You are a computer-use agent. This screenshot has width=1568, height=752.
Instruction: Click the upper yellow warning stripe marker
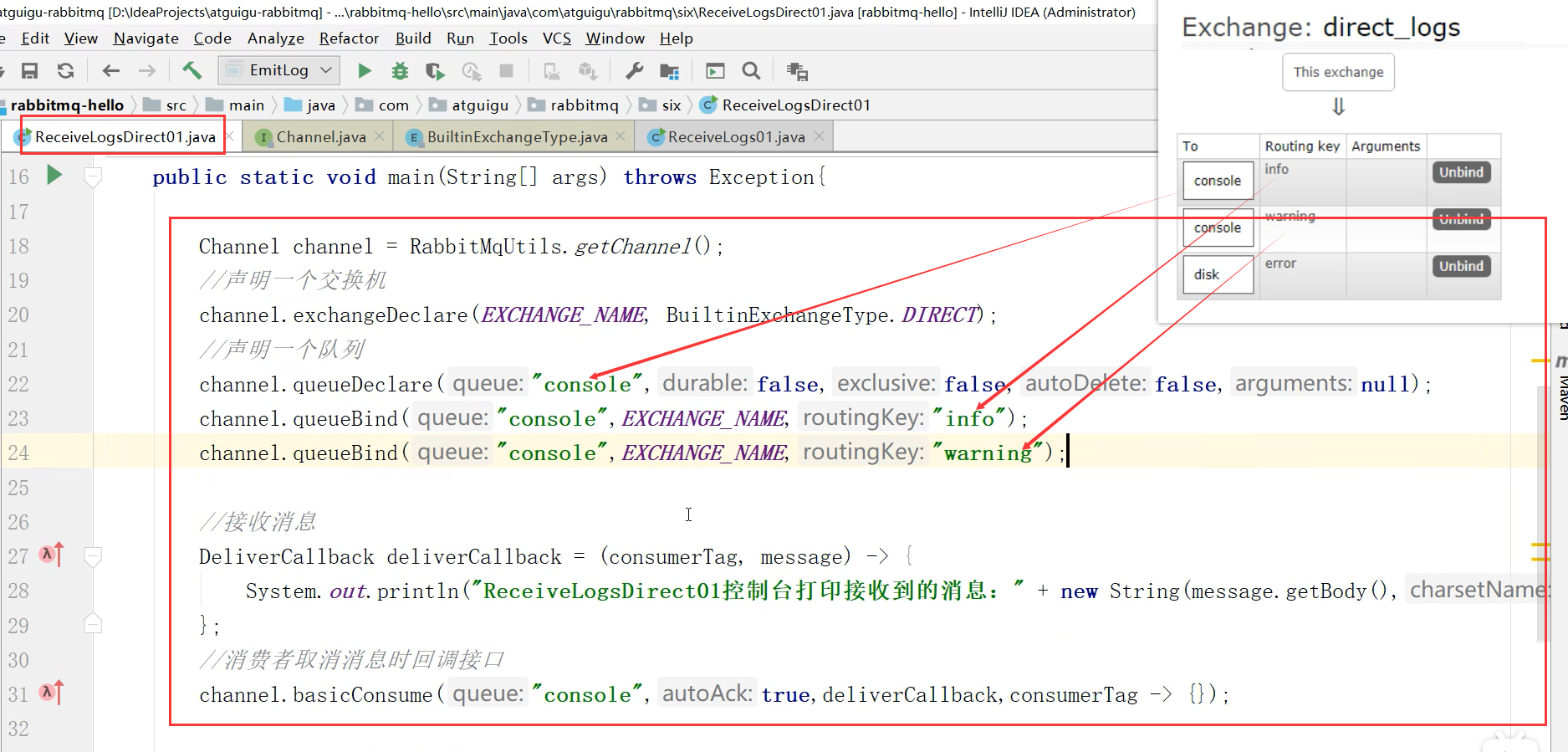(x=1541, y=361)
